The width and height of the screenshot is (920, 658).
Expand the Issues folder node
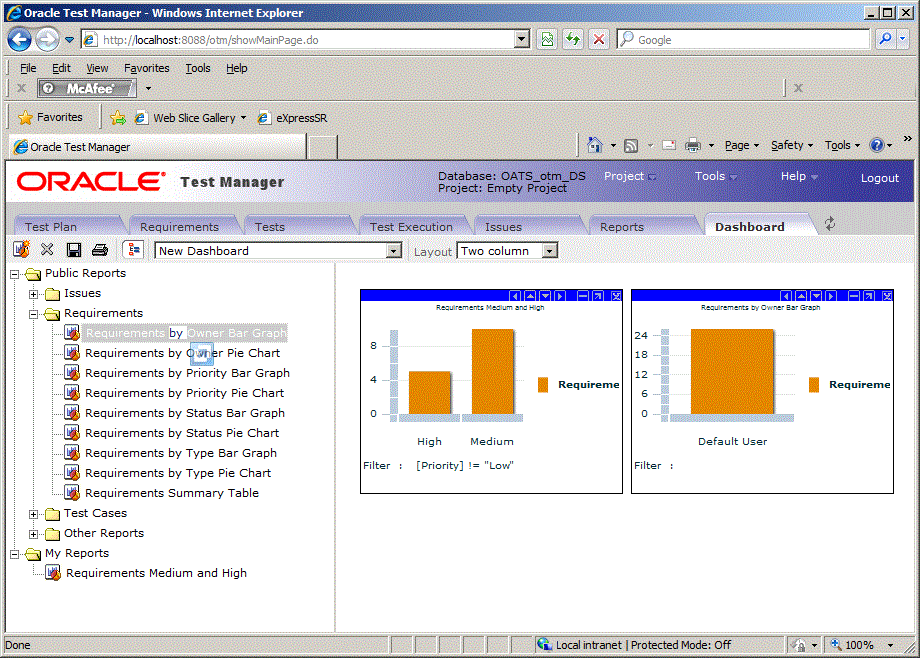click(33, 294)
